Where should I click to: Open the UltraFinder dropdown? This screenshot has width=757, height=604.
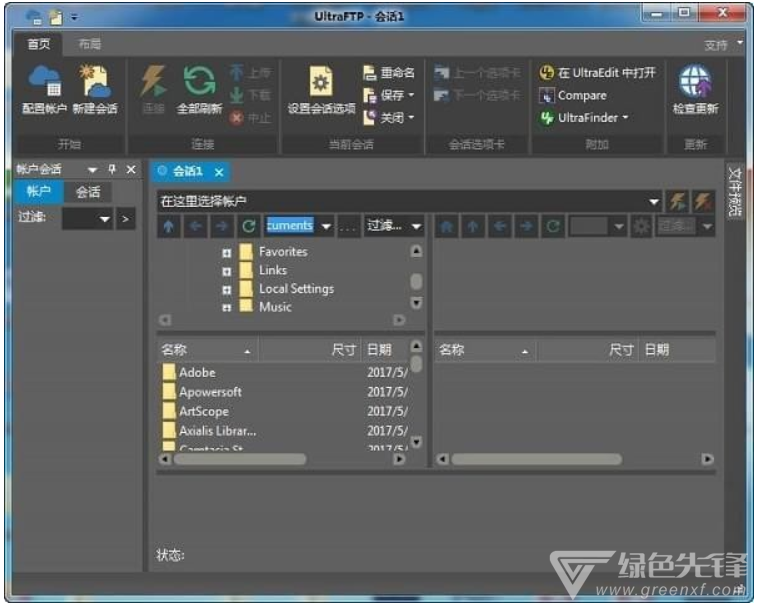click(x=625, y=117)
